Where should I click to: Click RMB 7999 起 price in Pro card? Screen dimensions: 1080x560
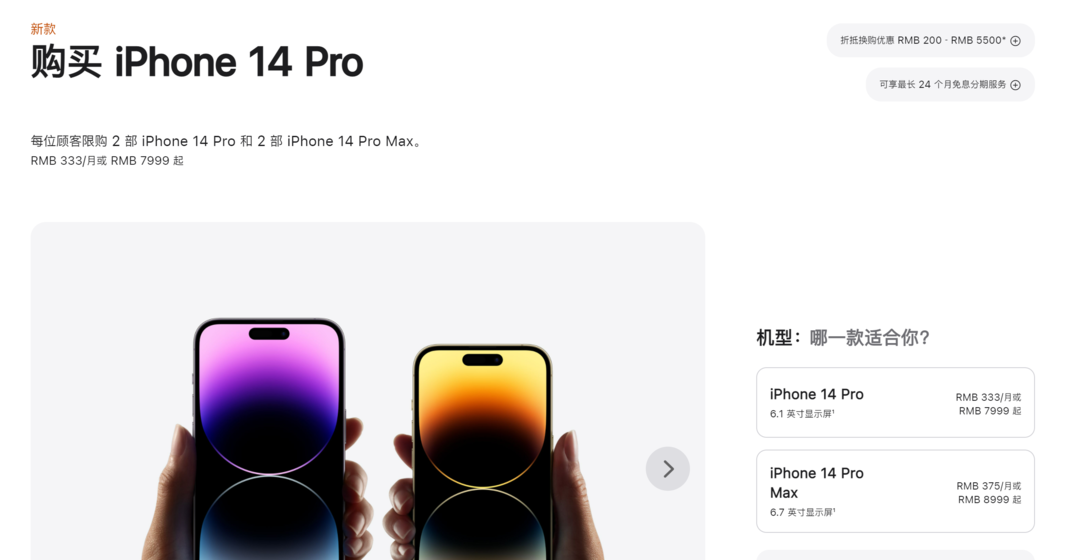click(x=990, y=411)
